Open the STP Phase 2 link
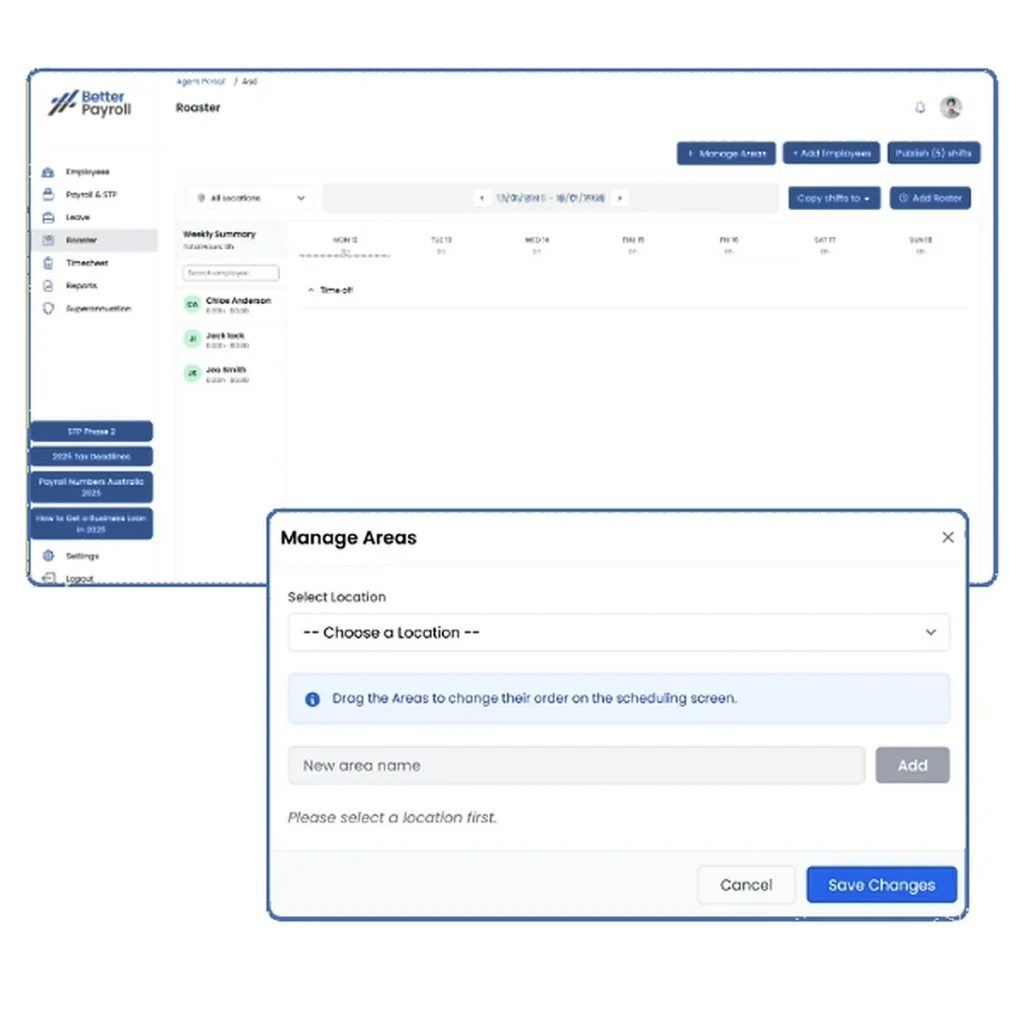 (91, 432)
